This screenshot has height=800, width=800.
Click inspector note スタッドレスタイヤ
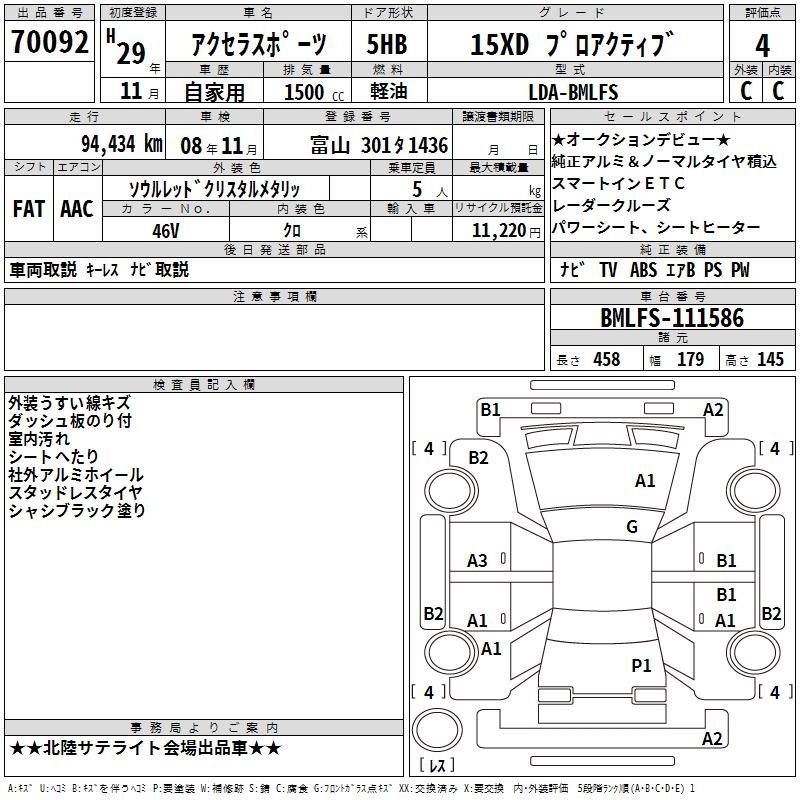[76, 492]
